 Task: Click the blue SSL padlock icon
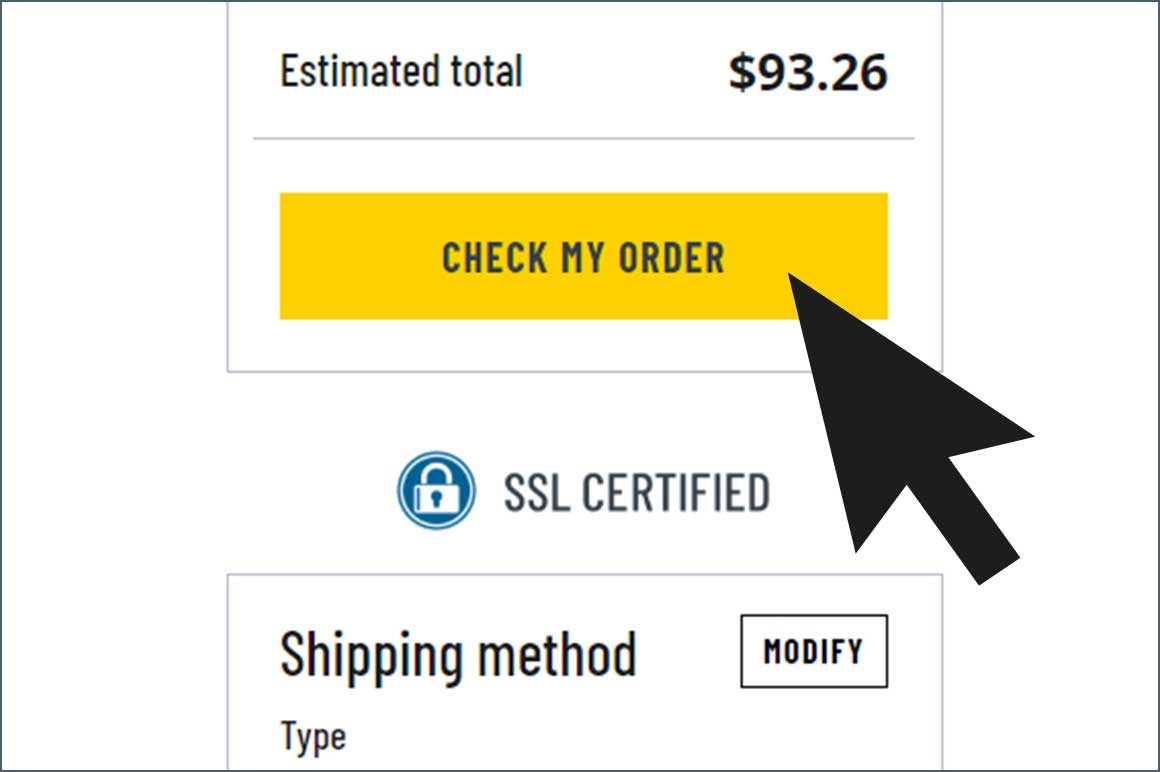point(436,490)
